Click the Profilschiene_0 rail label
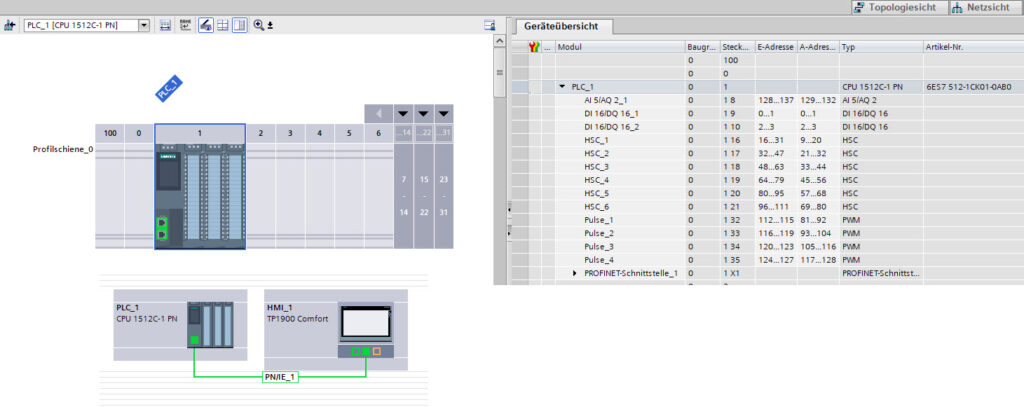The image size is (1024, 407). coord(63,150)
